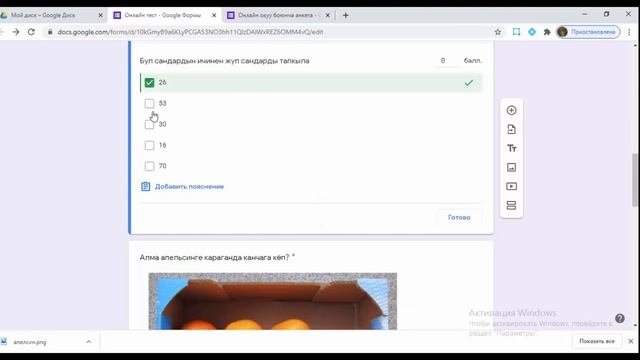Image resolution: width=640 pixels, height=360 pixels.
Task: Expand options for апельсин.png download
Action: point(89,342)
